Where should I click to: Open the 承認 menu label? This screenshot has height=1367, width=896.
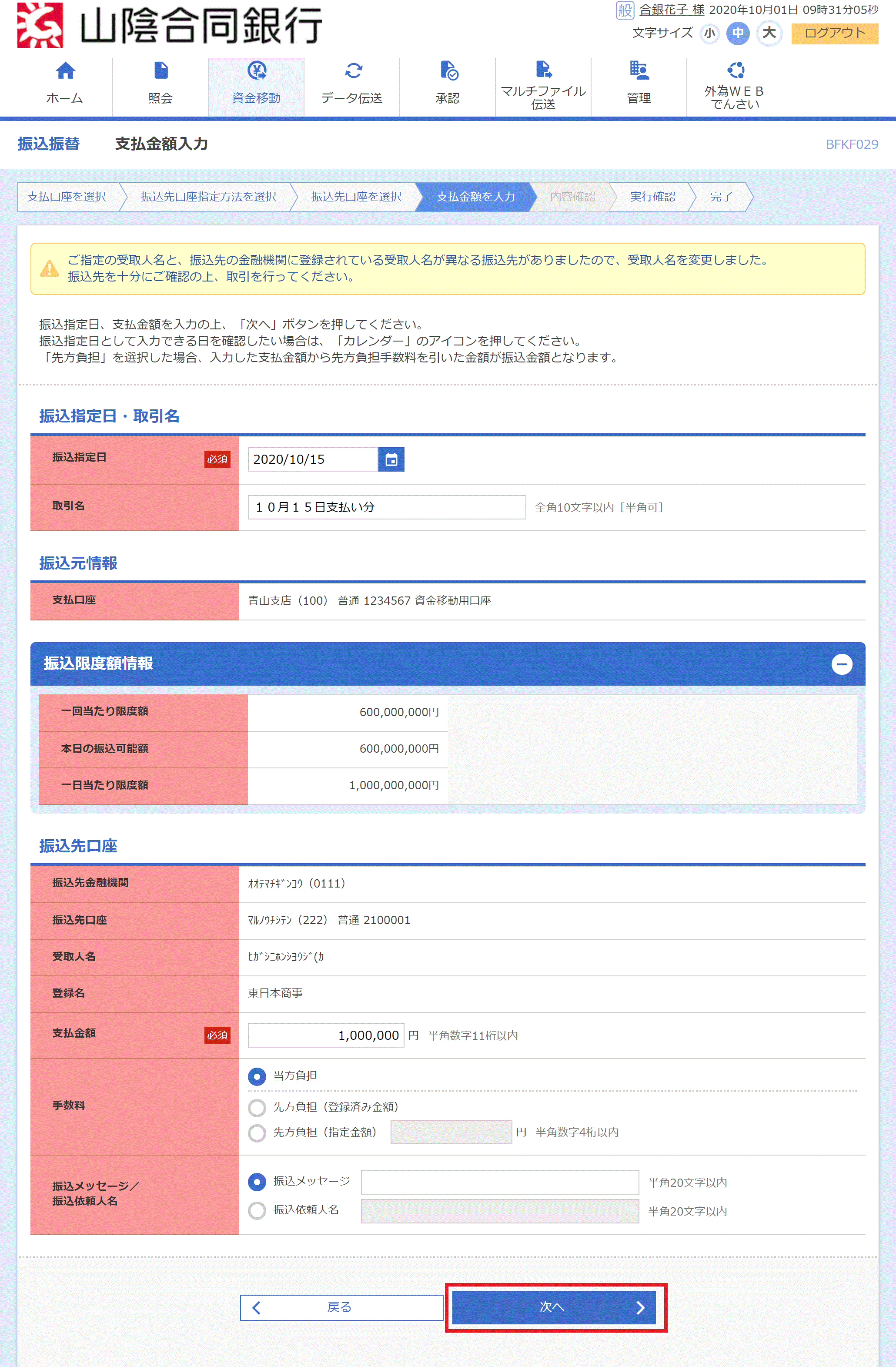click(x=448, y=98)
